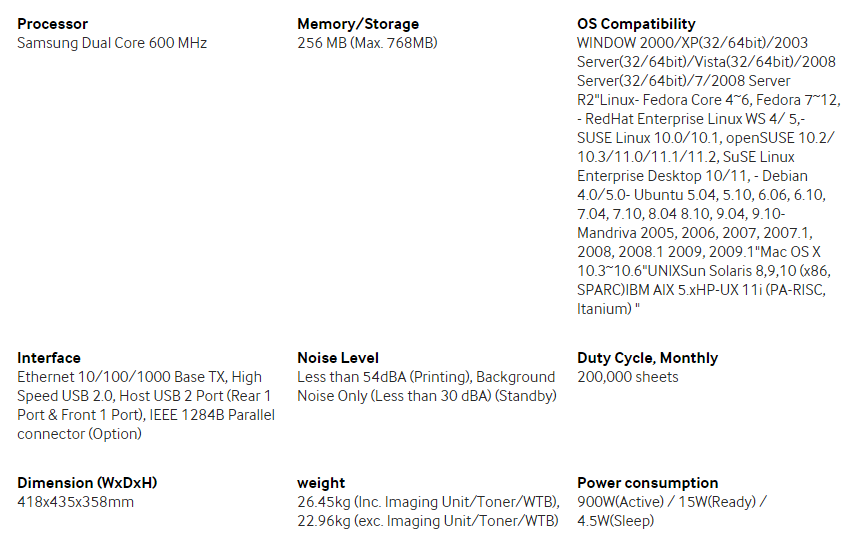Screen dimensions: 867x546
Task: Select the 200,000 sheets value
Action: pos(627,377)
